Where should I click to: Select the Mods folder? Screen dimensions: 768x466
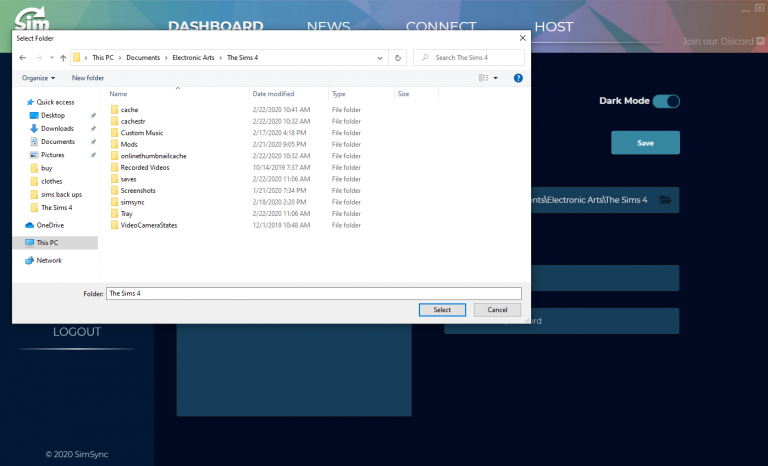[129, 144]
